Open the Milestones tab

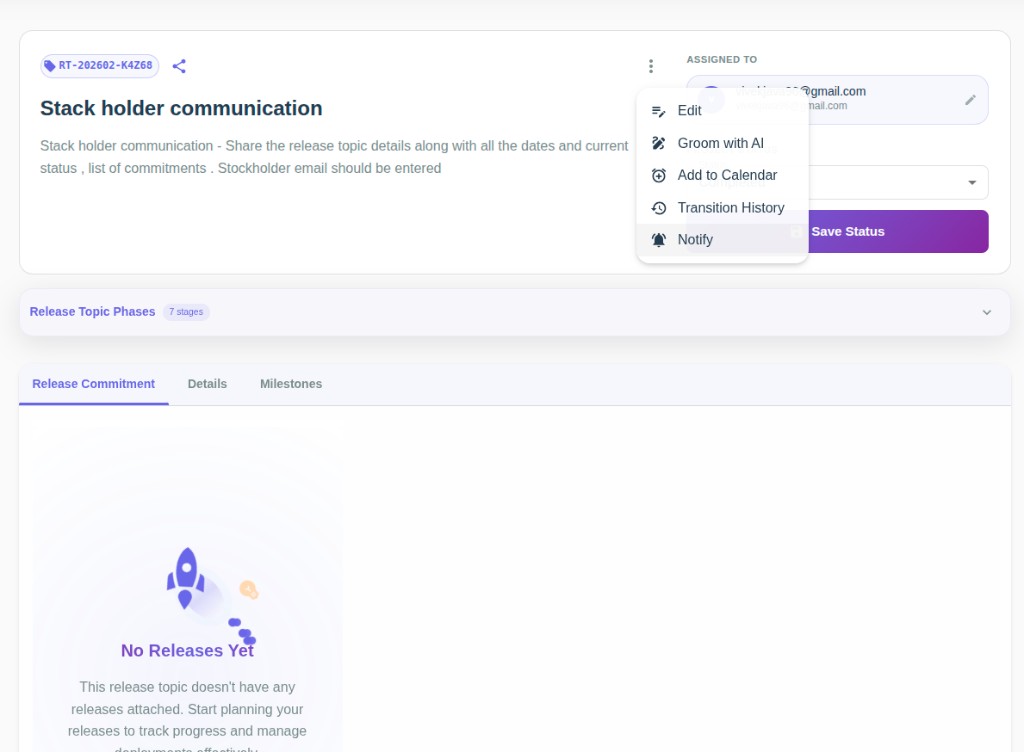pos(290,383)
